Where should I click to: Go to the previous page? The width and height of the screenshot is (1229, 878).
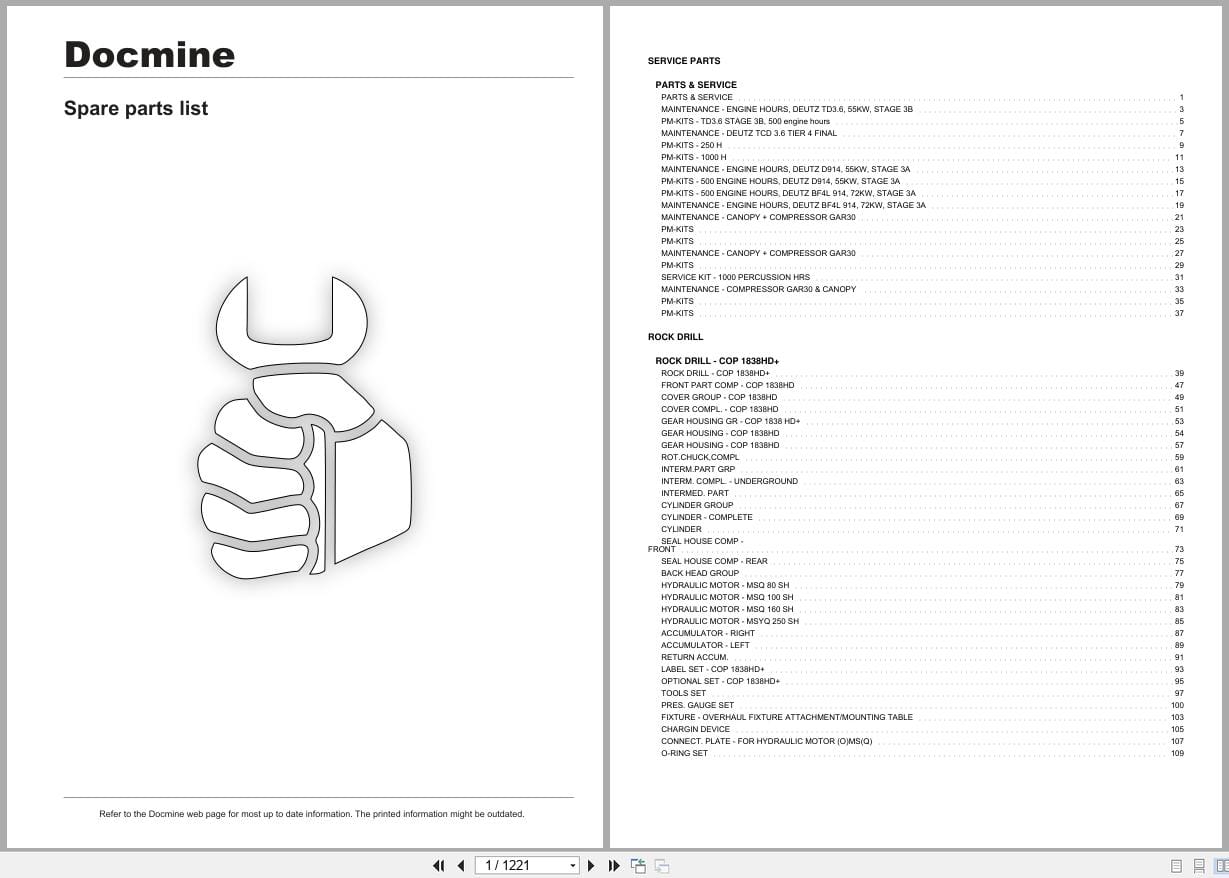(461, 866)
